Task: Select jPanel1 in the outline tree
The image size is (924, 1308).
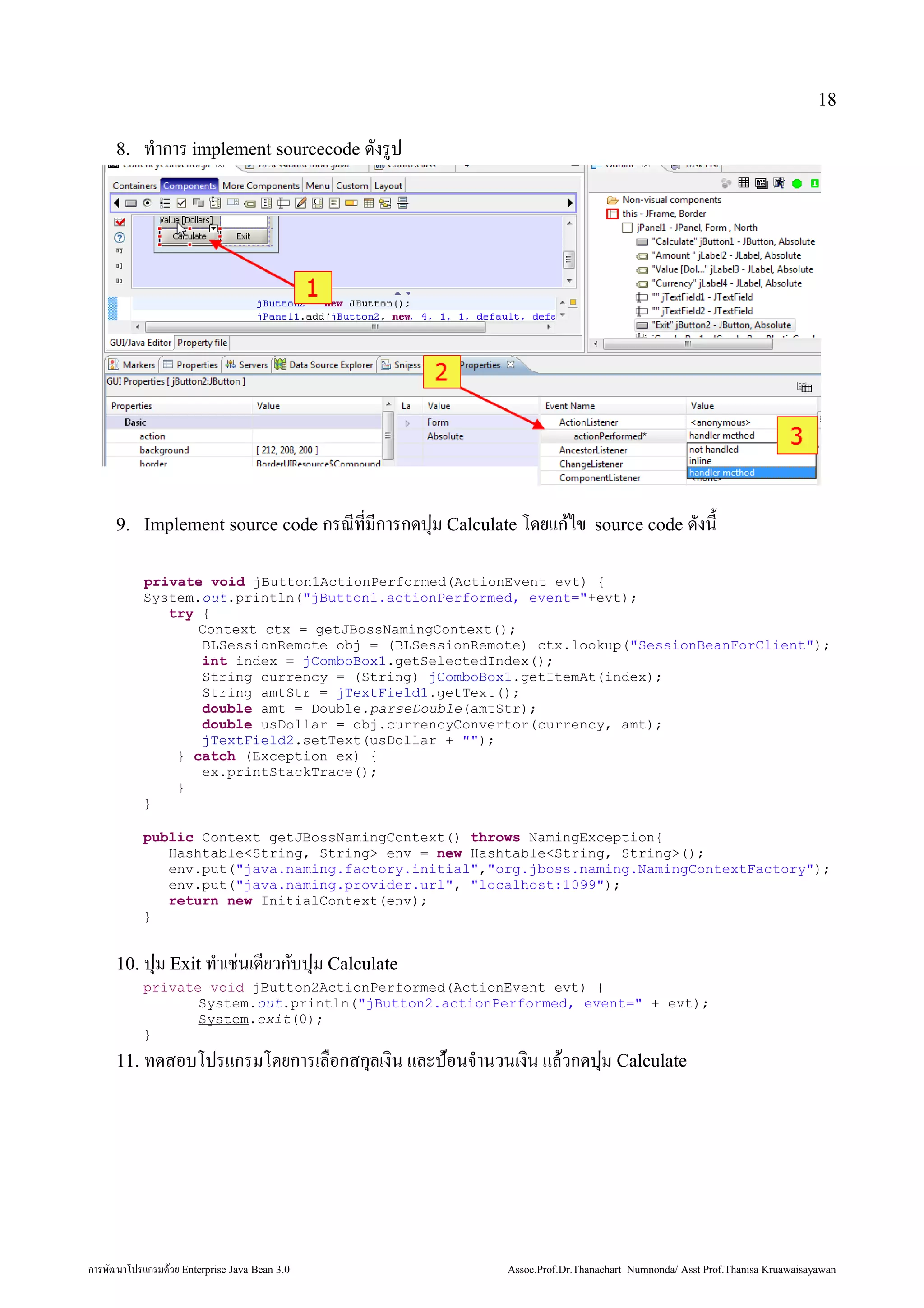Action: tap(689, 228)
